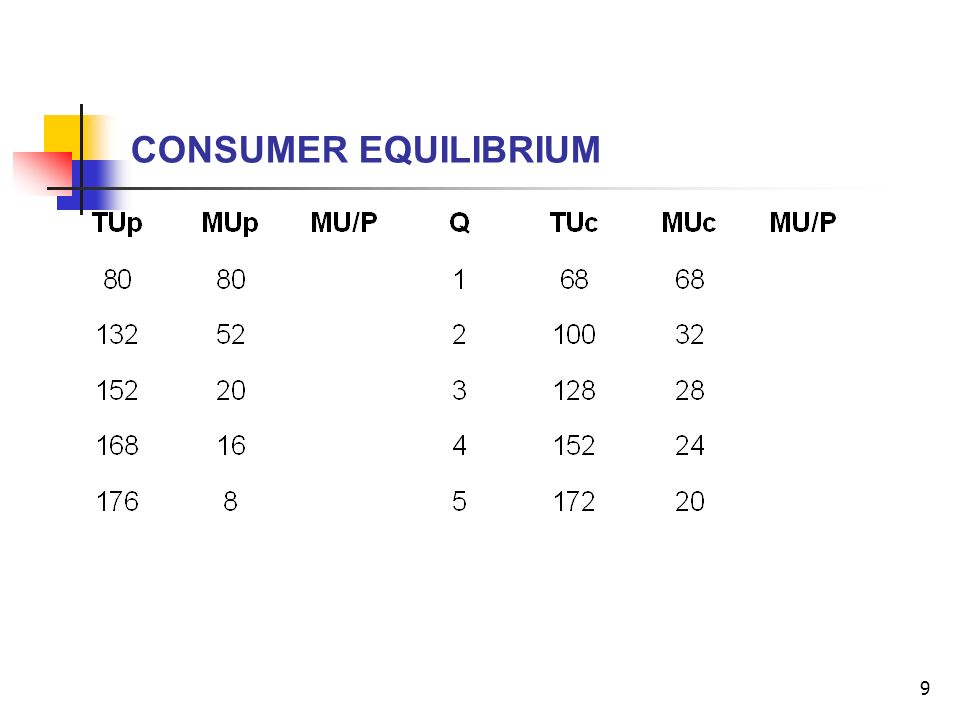
Task: Select the Q column header
Action: 459,222
